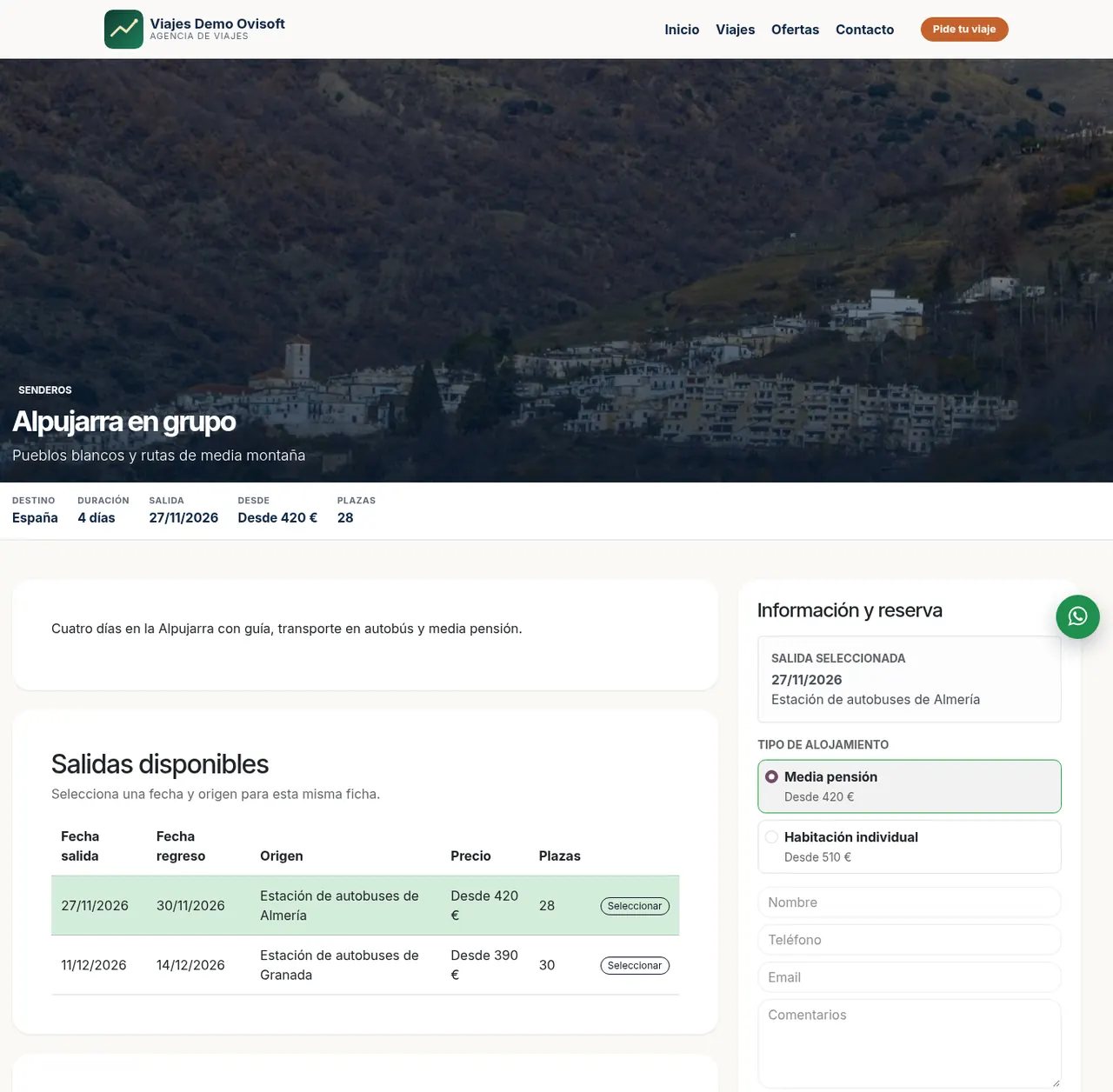The height and width of the screenshot is (1092, 1113).
Task: Click the Plazas column header
Action: point(560,856)
